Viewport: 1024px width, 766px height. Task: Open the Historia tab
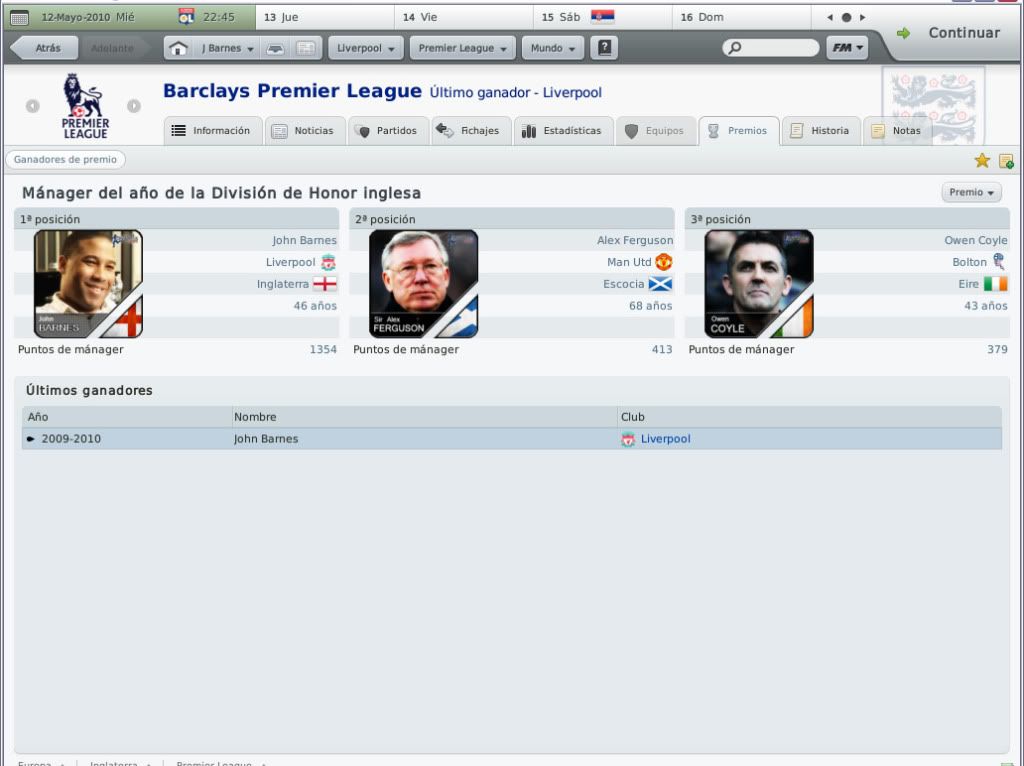(x=821, y=131)
